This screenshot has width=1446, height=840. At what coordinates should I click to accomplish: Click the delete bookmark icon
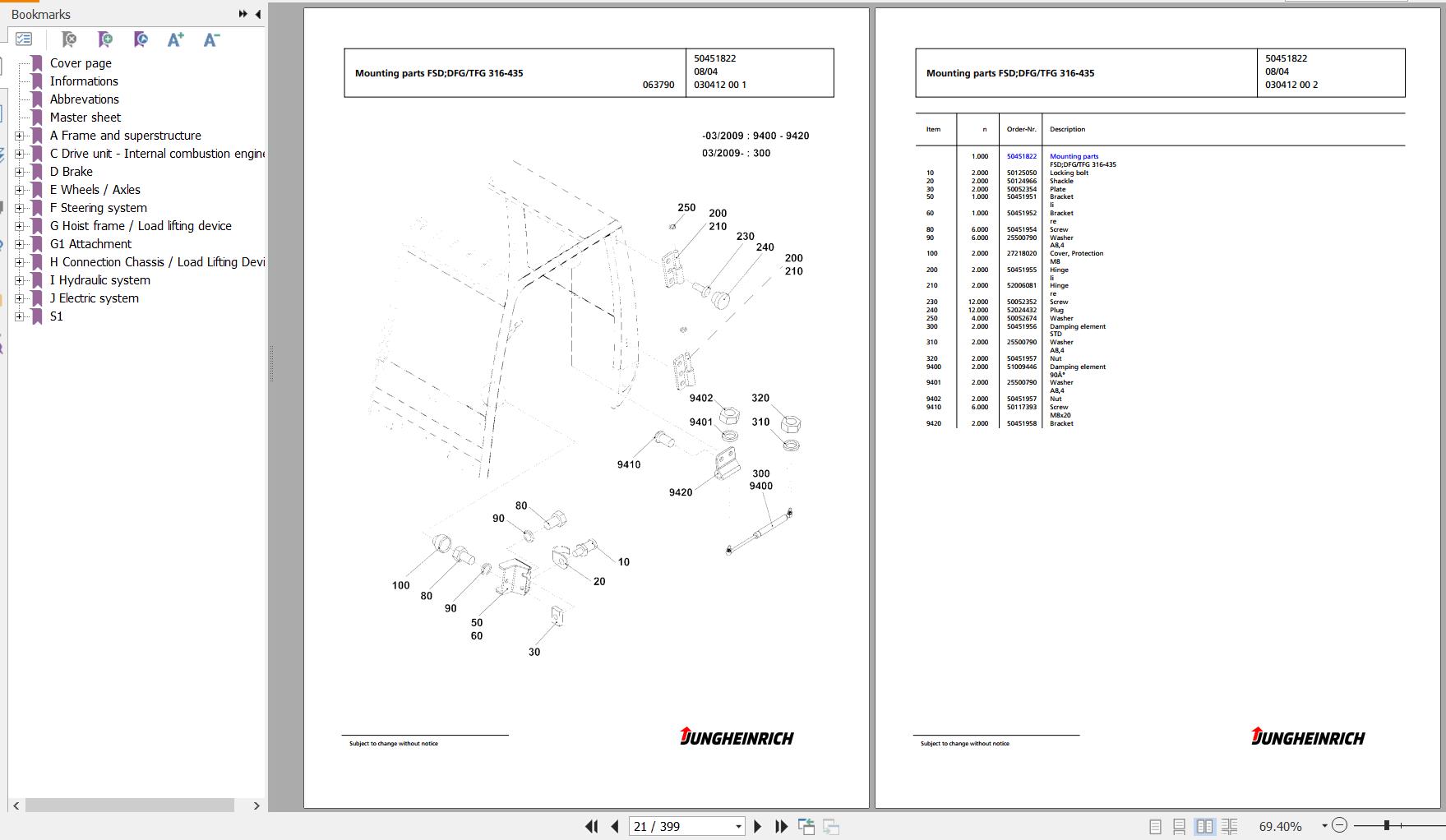tap(69, 39)
